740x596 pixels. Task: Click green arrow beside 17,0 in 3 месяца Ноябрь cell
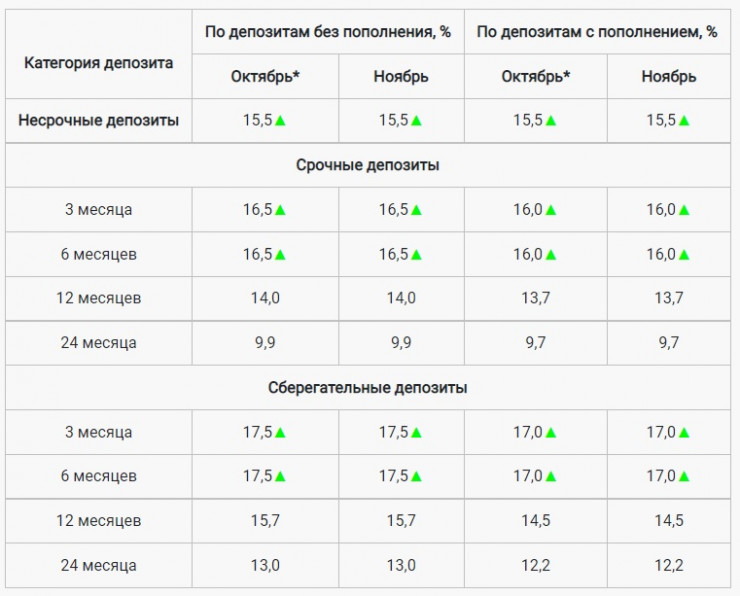click(684, 433)
